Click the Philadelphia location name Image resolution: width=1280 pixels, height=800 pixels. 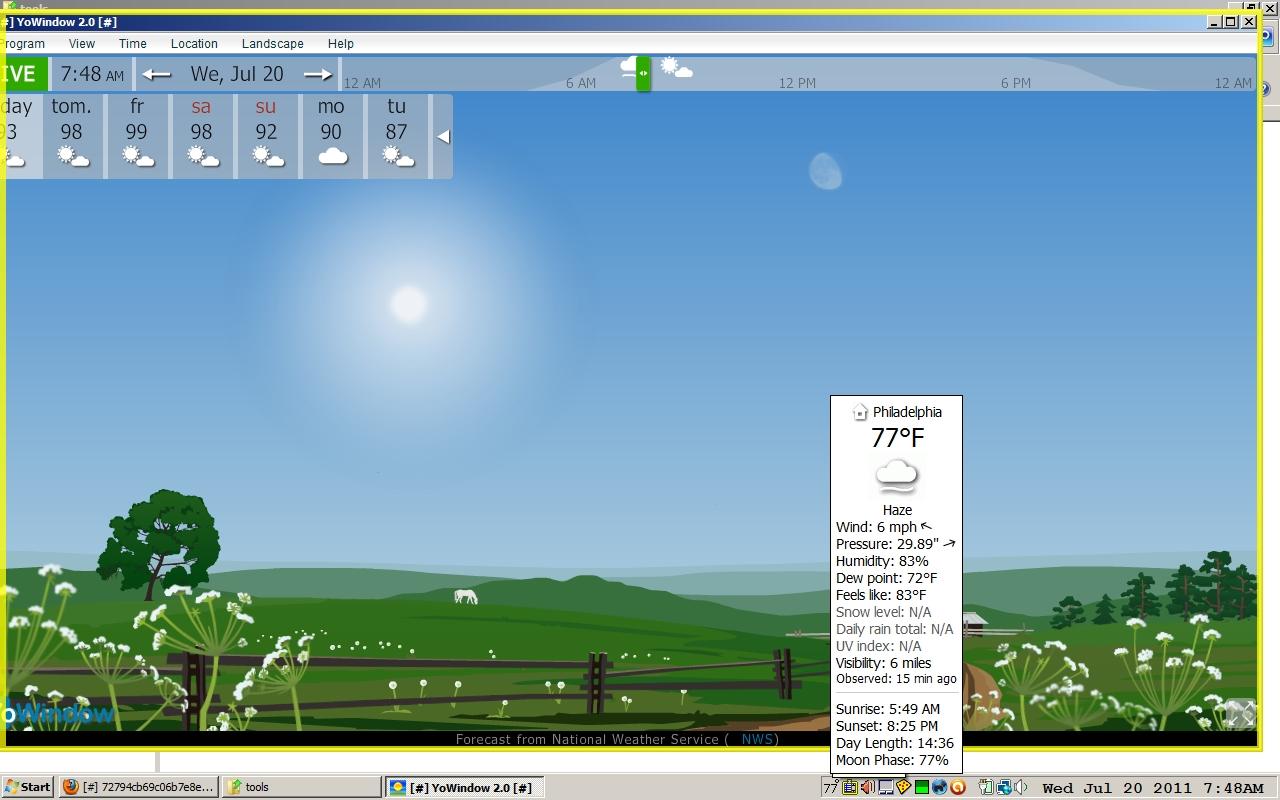tap(907, 412)
